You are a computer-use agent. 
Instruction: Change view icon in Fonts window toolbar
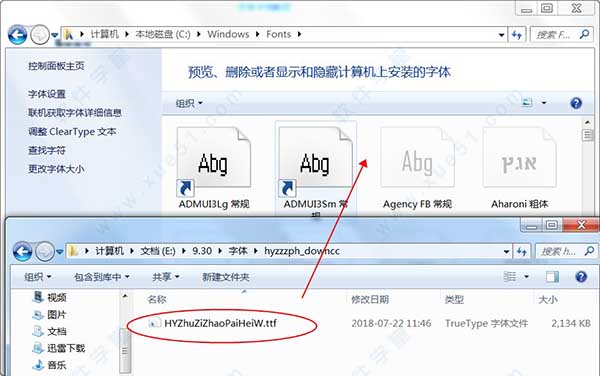(527, 103)
